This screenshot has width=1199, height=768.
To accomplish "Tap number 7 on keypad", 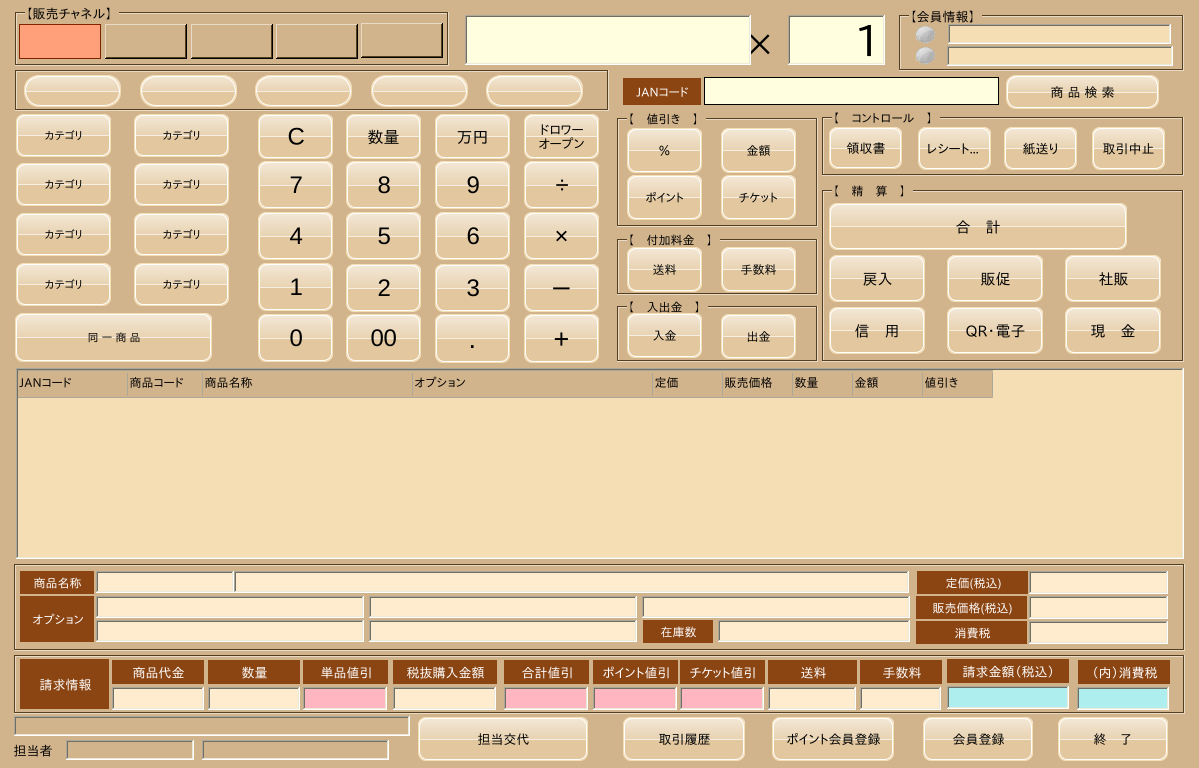I will click(295, 185).
